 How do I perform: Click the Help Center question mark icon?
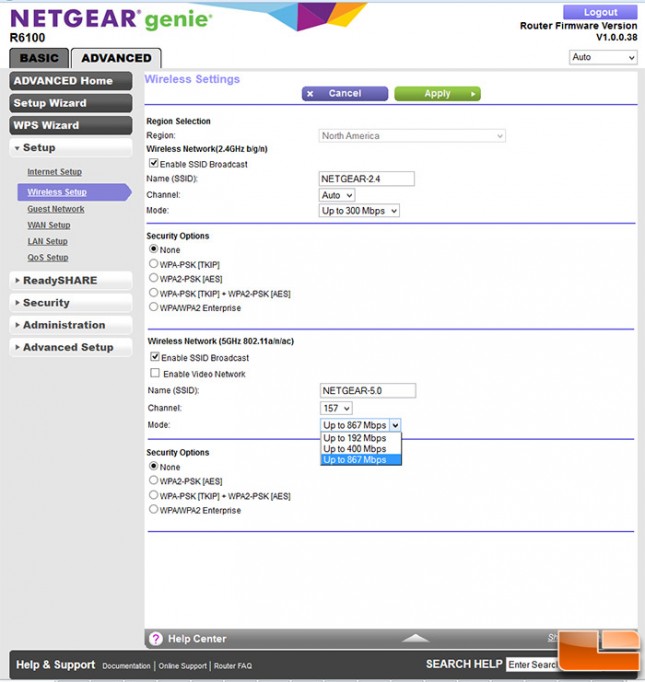(156, 639)
